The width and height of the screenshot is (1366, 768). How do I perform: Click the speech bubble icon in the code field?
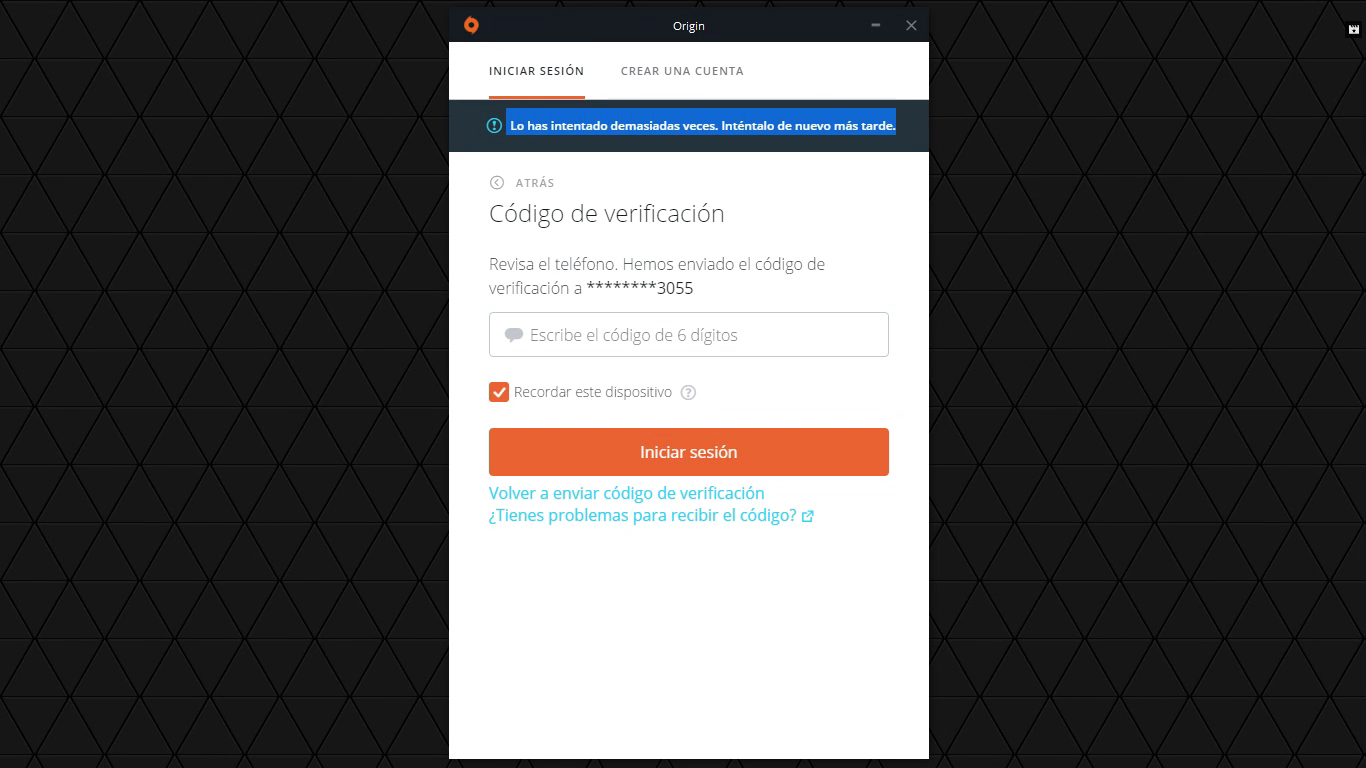514,335
